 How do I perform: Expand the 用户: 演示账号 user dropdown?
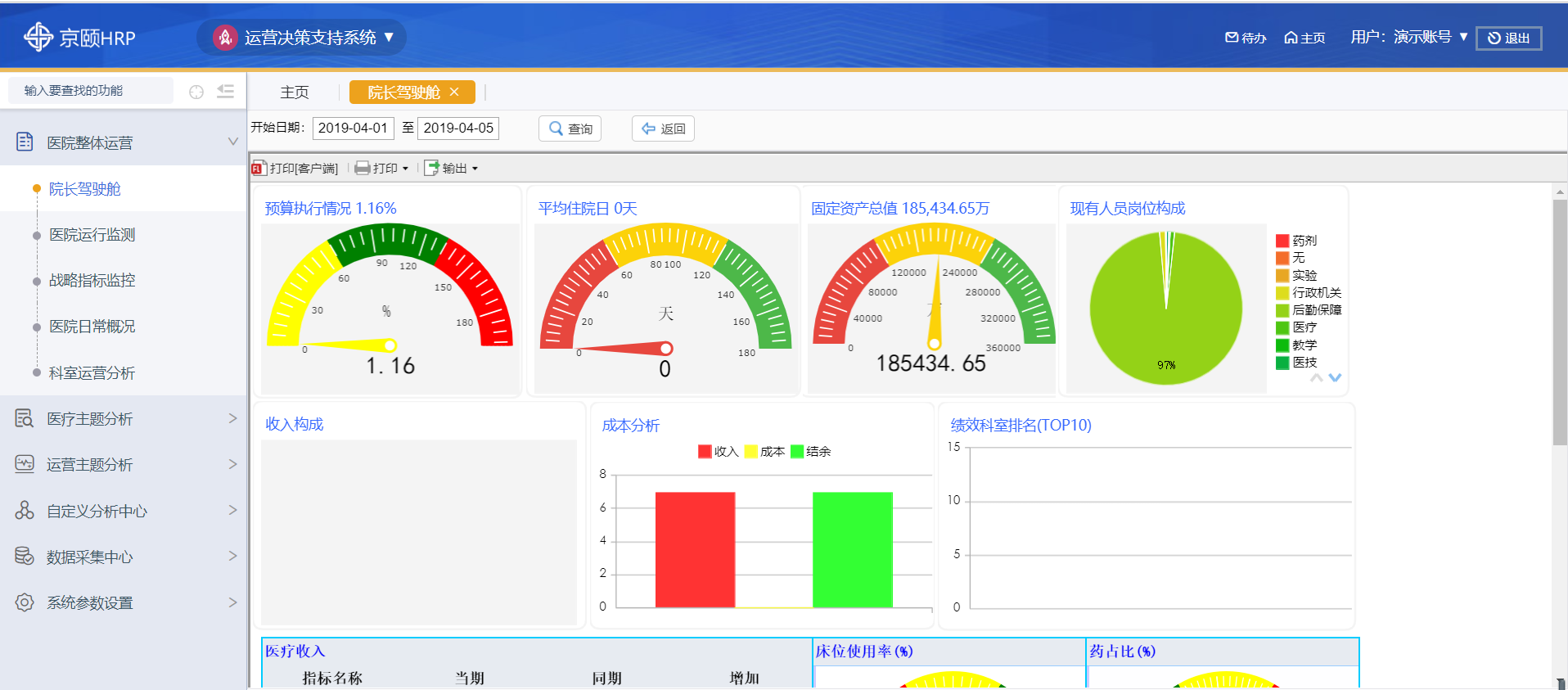coord(1464,37)
